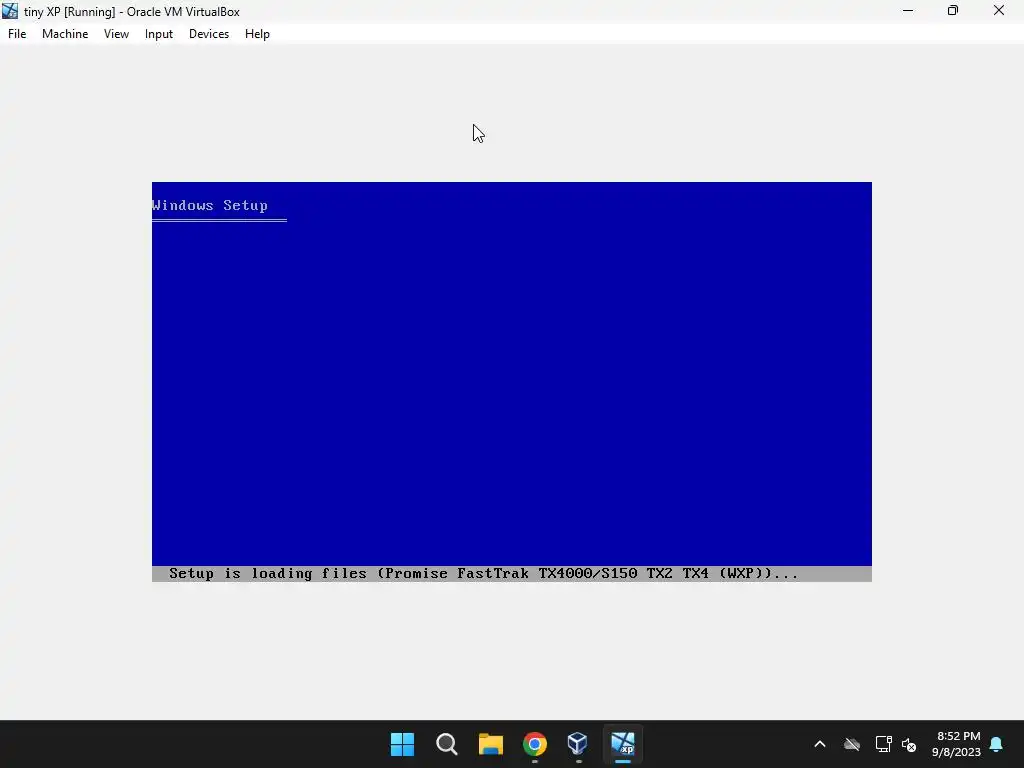Open the Windows Start menu
Viewport: 1024px width, 768px height.
(x=402, y=744)
